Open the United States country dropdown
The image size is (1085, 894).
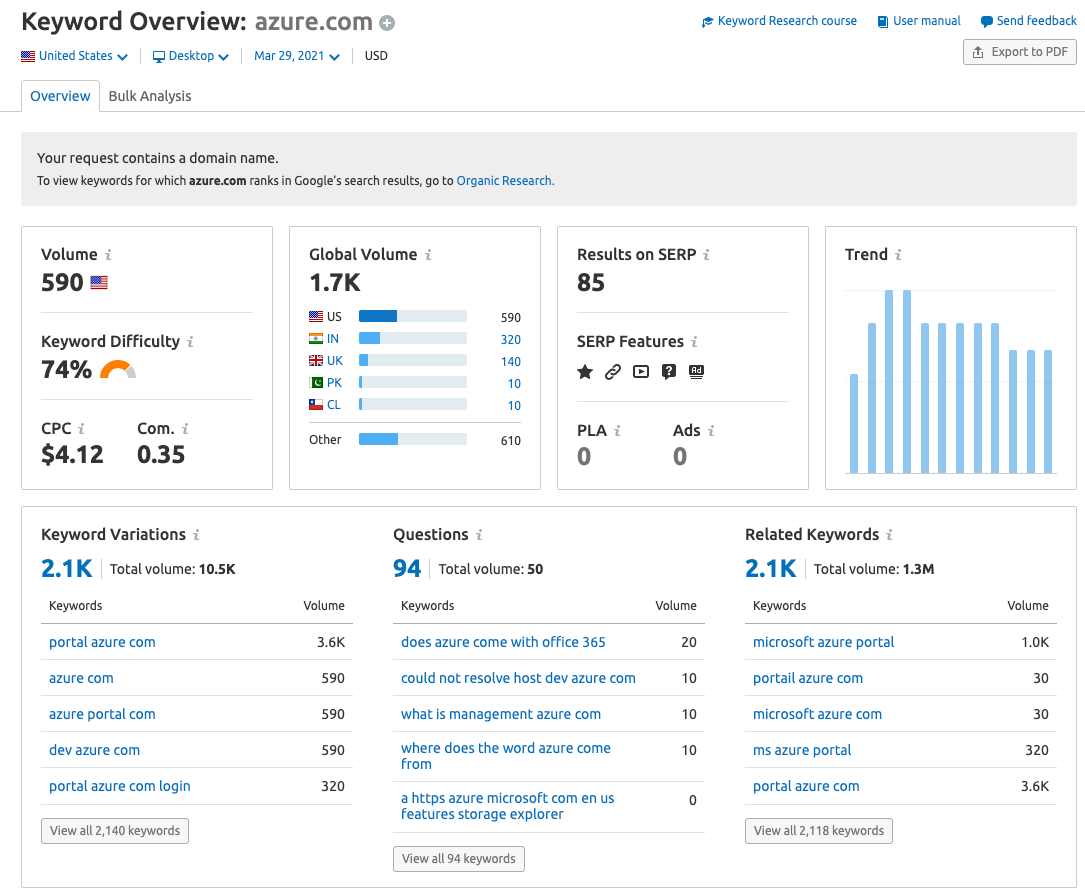pyautogui.click(x=75, y=56)
